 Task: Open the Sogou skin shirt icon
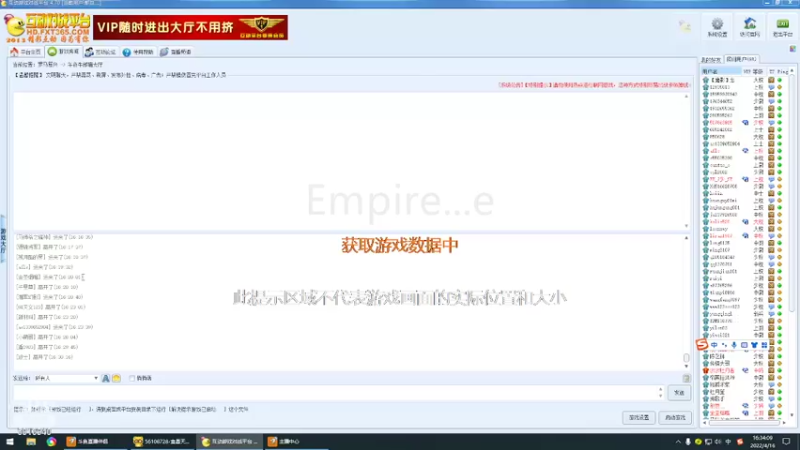pos(754,345)
